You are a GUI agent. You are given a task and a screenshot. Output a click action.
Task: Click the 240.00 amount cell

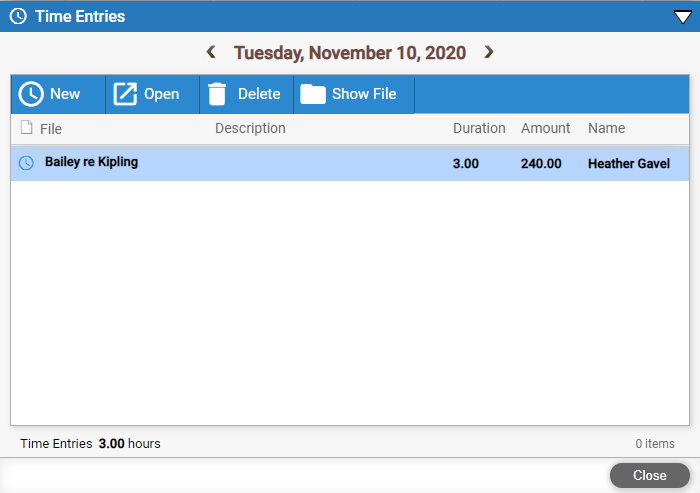pos(541,163)
